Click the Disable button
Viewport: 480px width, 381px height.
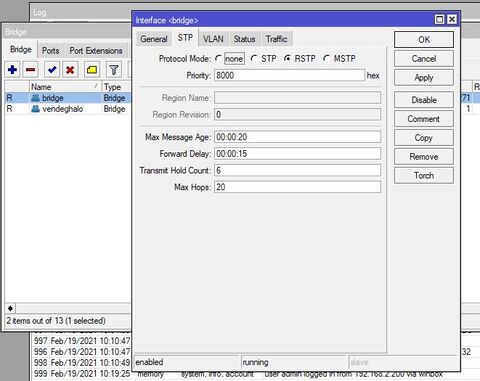(424, 100)
